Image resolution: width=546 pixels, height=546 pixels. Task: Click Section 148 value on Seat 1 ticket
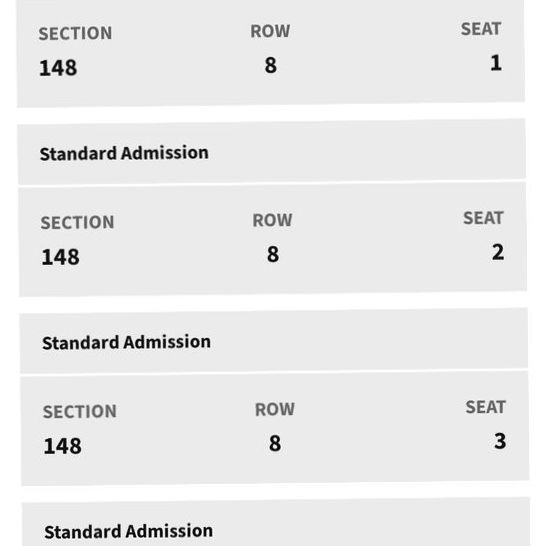pyautogui.click(x=58, y=68)
